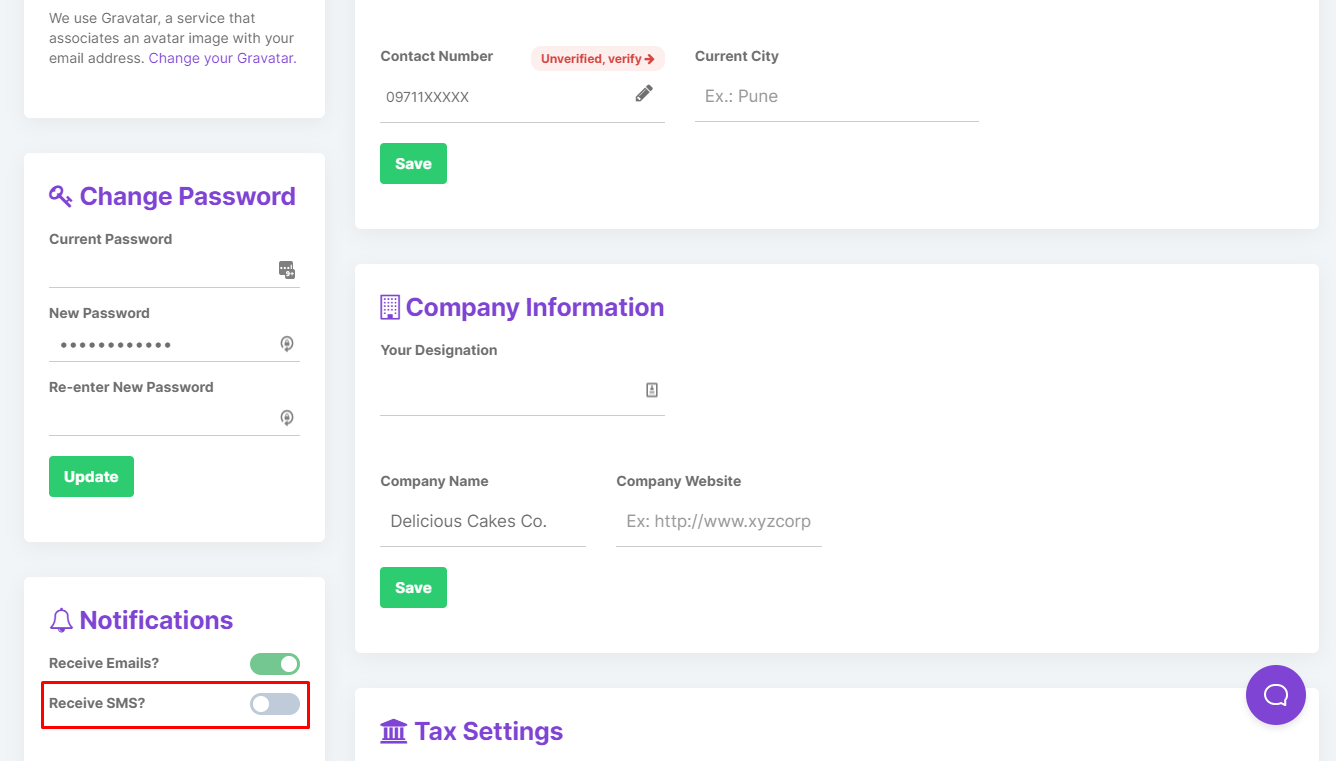Open the purple chat support bubble
Viewport: 1336px width, 761px height.
(1276, 695)
